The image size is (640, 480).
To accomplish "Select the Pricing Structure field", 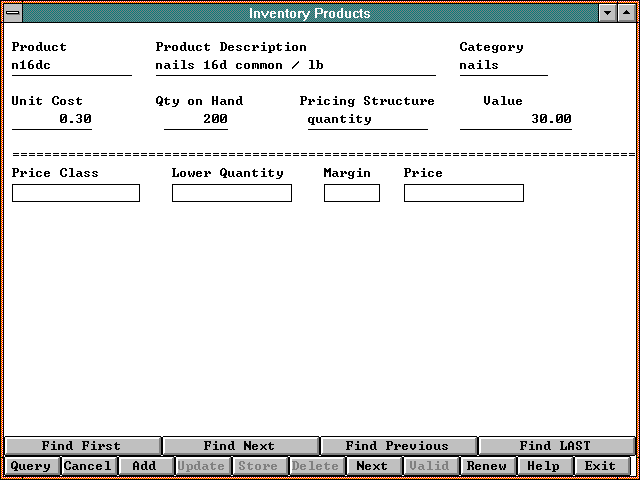I will [367, 119].
